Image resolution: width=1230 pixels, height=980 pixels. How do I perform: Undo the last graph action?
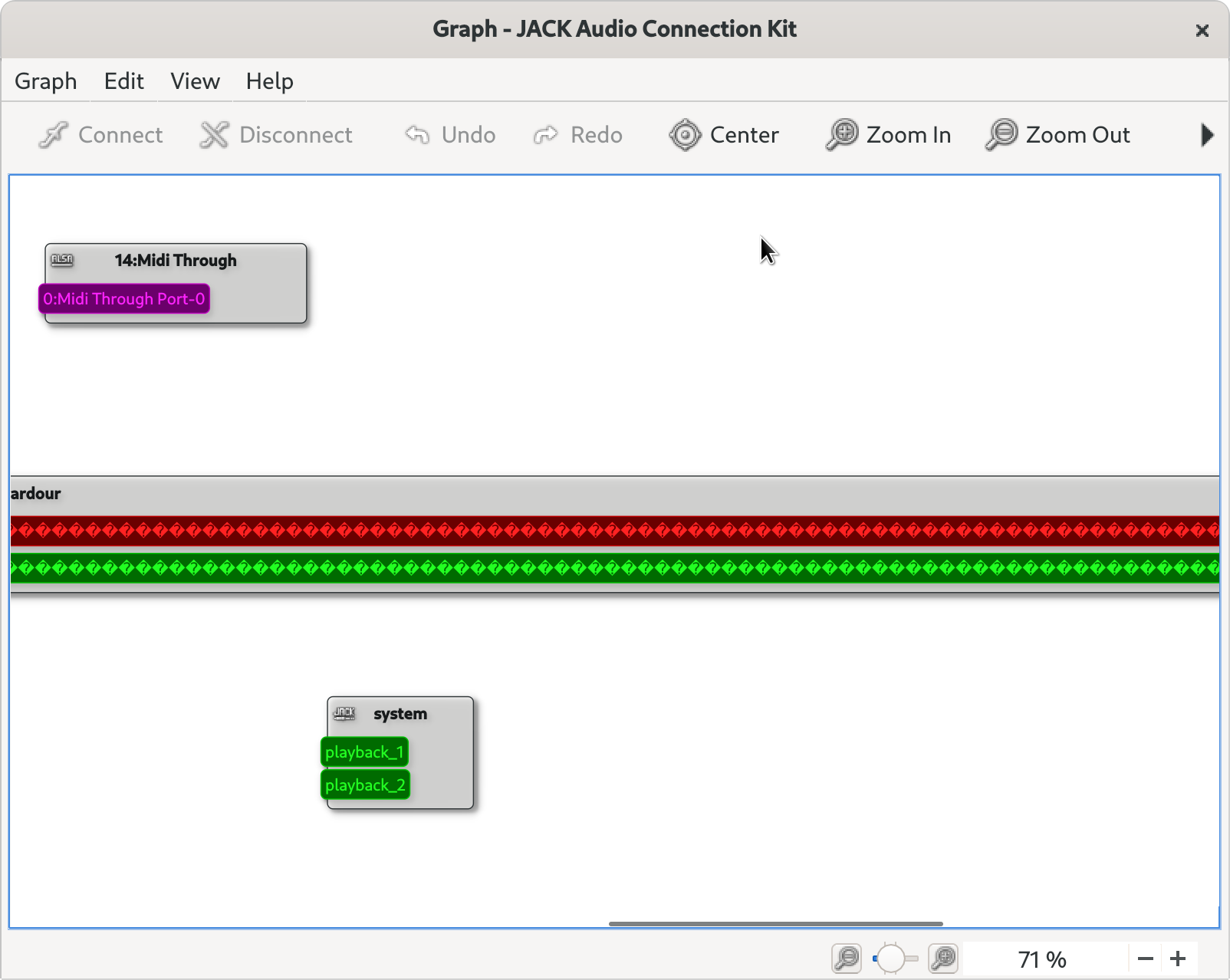click(450, 135)
